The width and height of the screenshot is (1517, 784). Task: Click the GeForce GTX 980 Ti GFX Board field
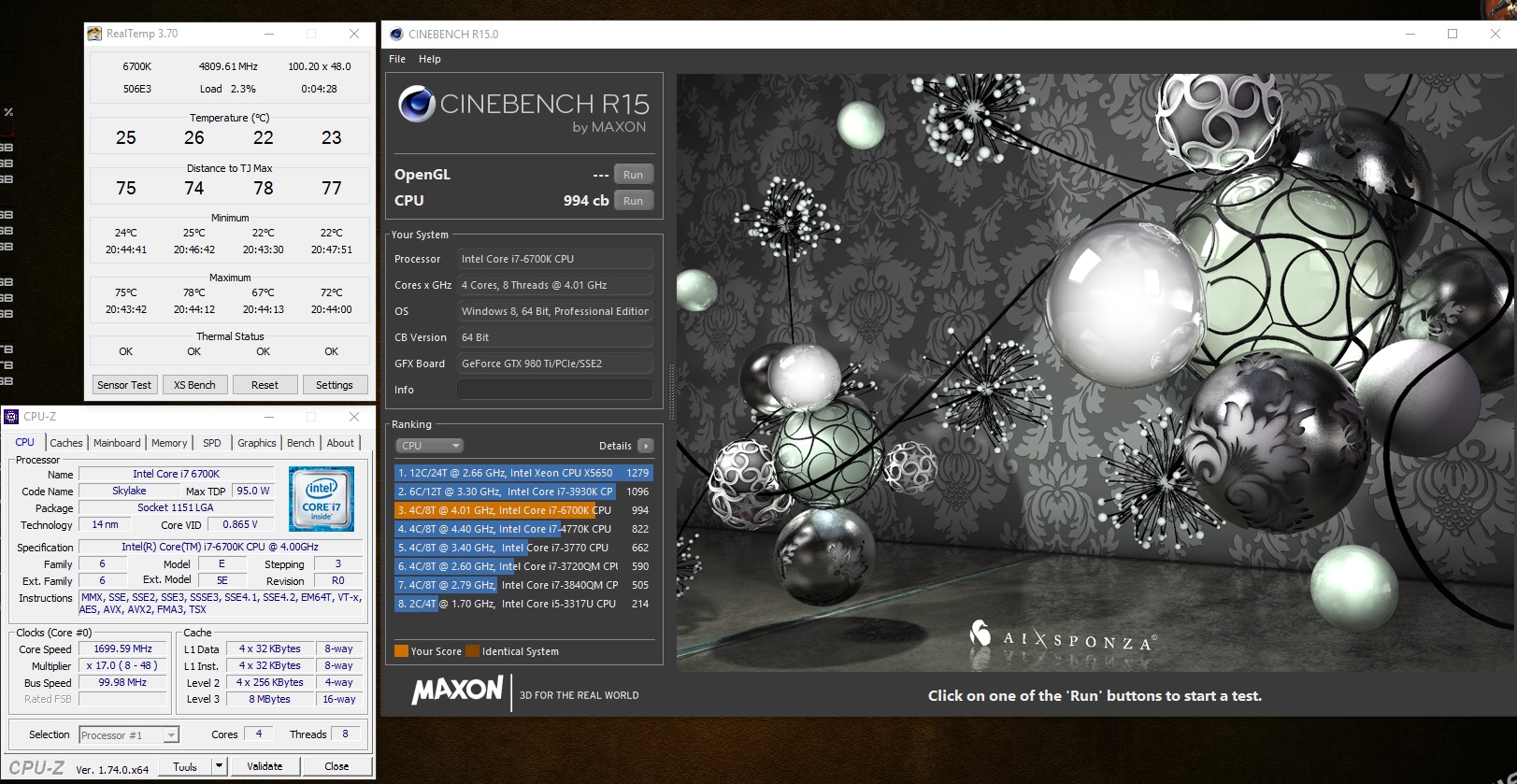point(555,363)
